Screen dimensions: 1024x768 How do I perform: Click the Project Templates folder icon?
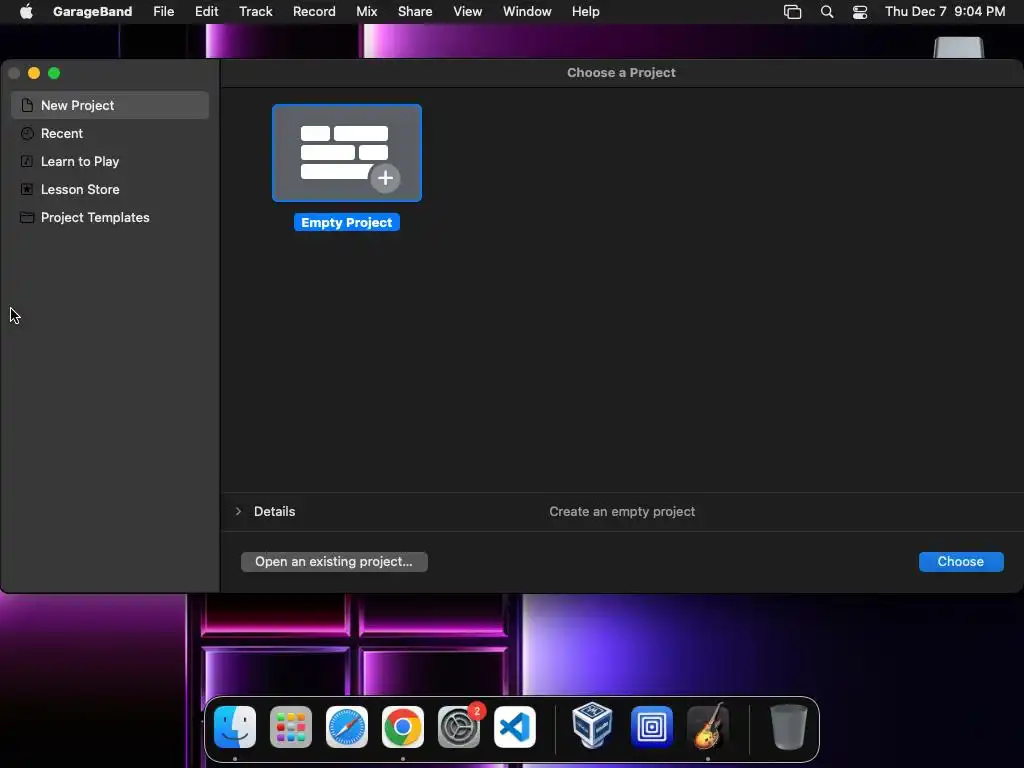coord(27,217)
